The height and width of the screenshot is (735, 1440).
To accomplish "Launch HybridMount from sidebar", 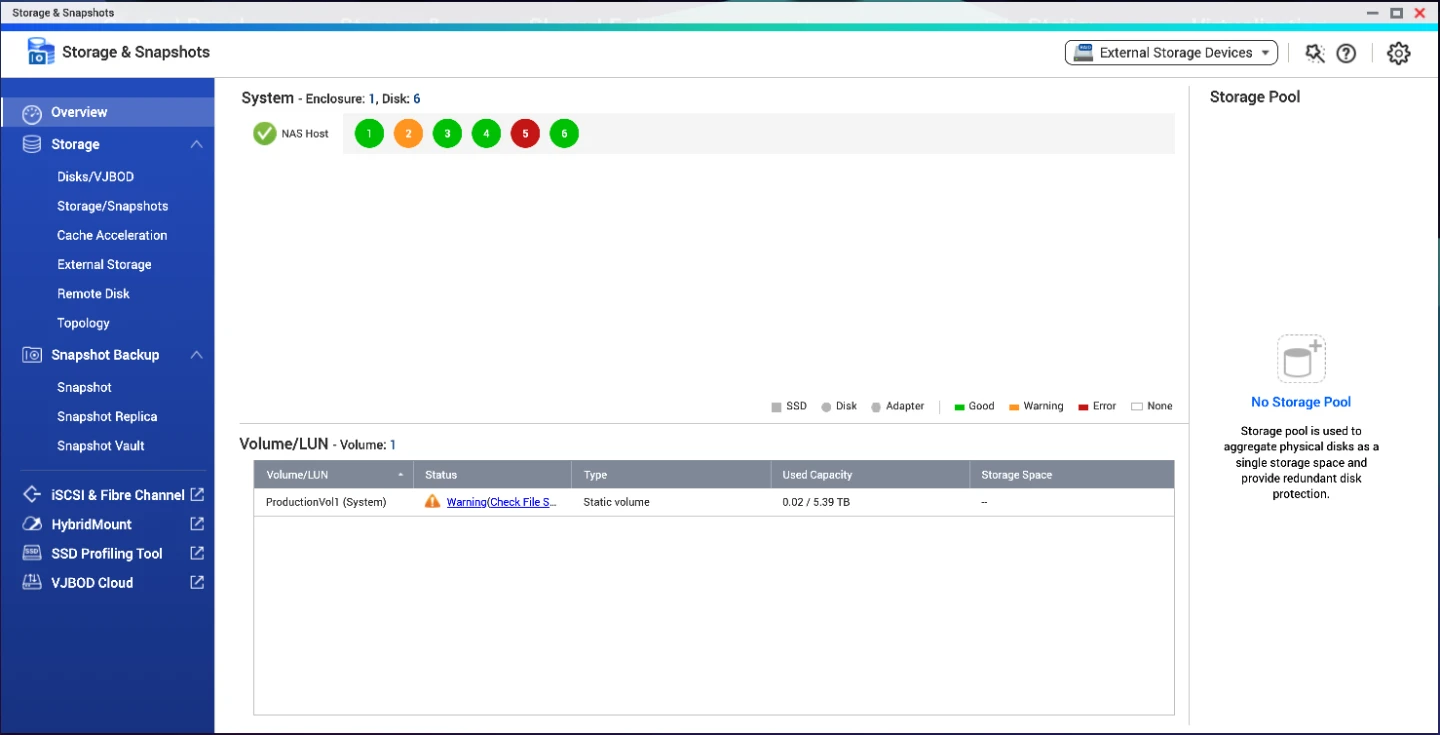I will 91,523.
